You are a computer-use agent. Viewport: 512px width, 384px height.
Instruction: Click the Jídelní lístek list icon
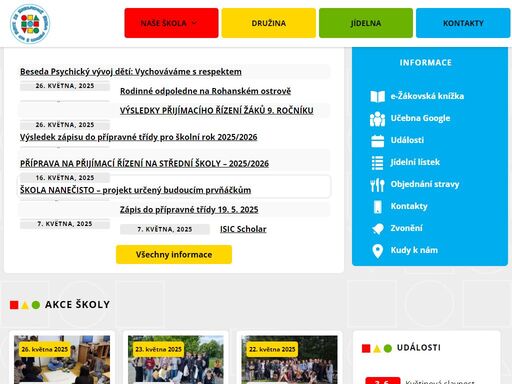(377, 163)
